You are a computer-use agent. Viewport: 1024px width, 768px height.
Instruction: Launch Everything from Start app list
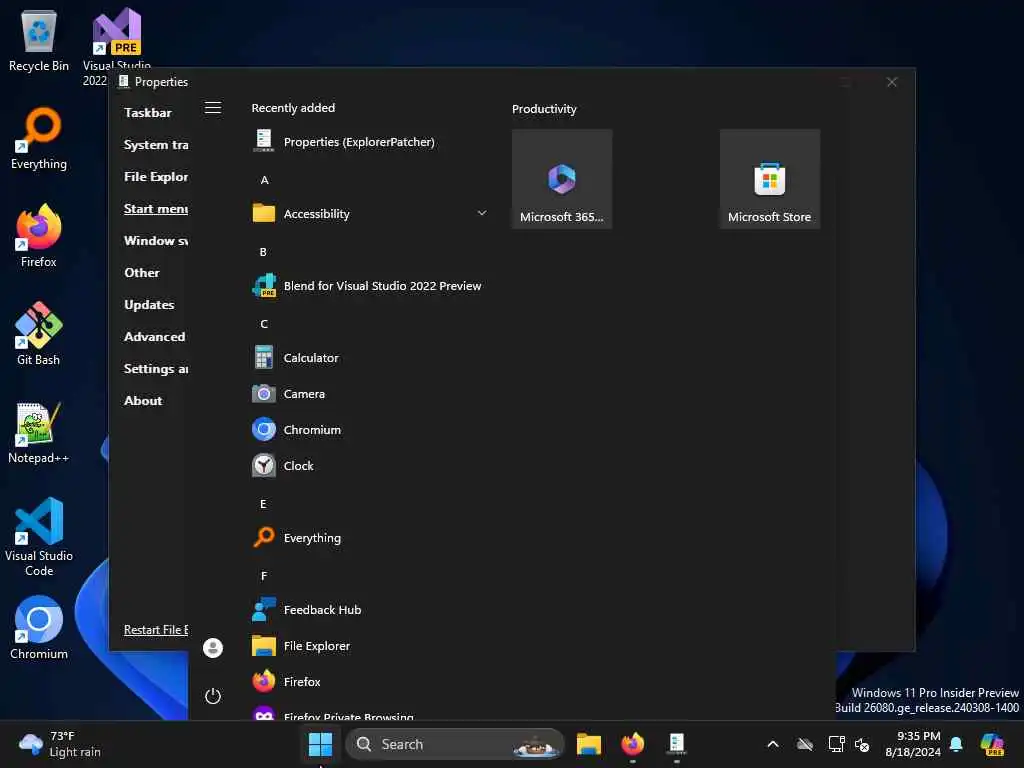(x=369, y=537)
